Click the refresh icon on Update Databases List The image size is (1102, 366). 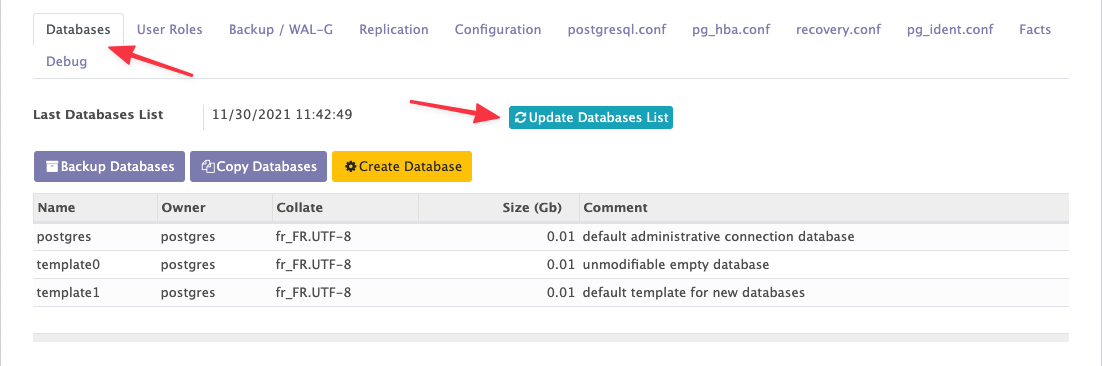tap(521, 118)
